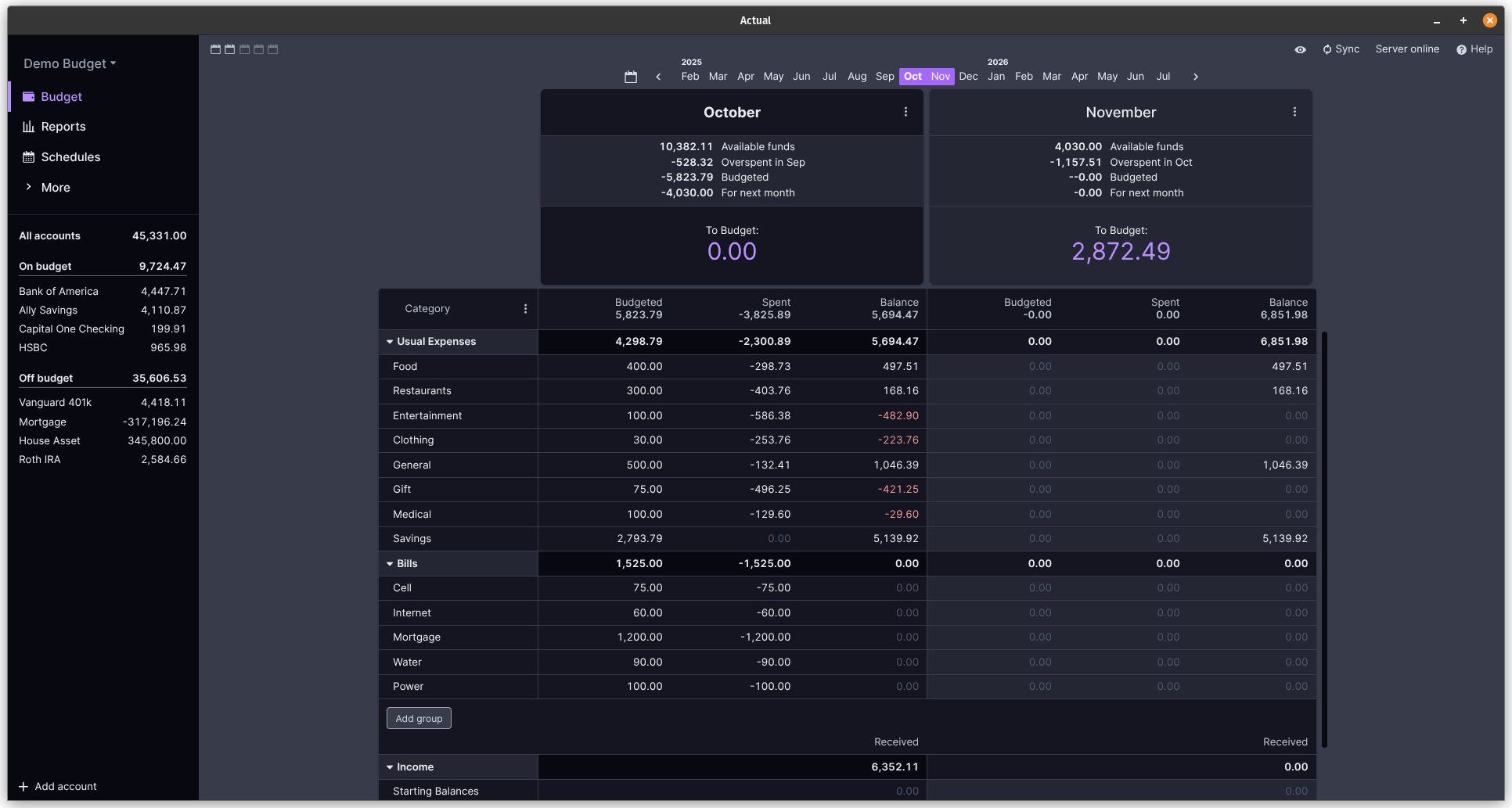The width and height of the screenshot is (1512, 808).
Task: Select Dec in the month picker
Action: [968, 77]
